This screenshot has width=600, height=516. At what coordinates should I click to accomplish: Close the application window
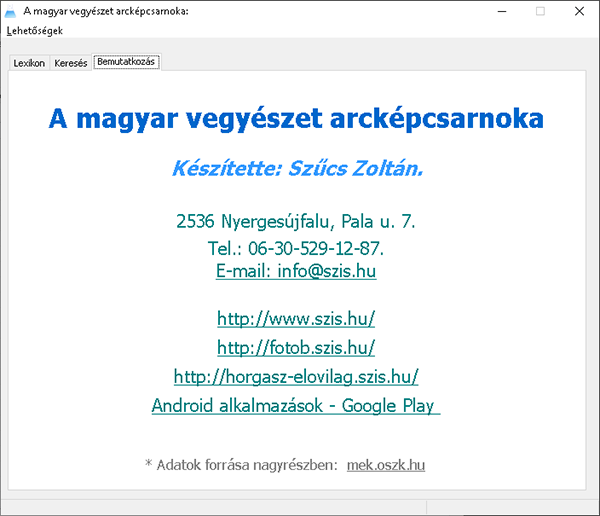click(579, 11)
